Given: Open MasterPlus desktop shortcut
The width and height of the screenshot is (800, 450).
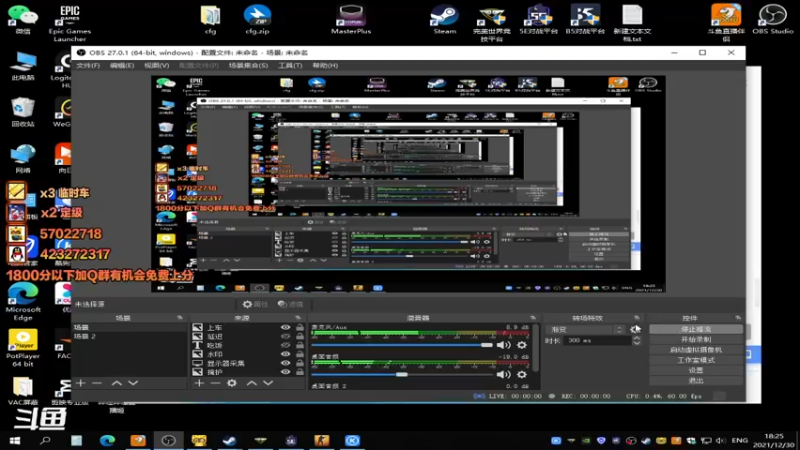Looking at the screenshot, I should 351,20.
